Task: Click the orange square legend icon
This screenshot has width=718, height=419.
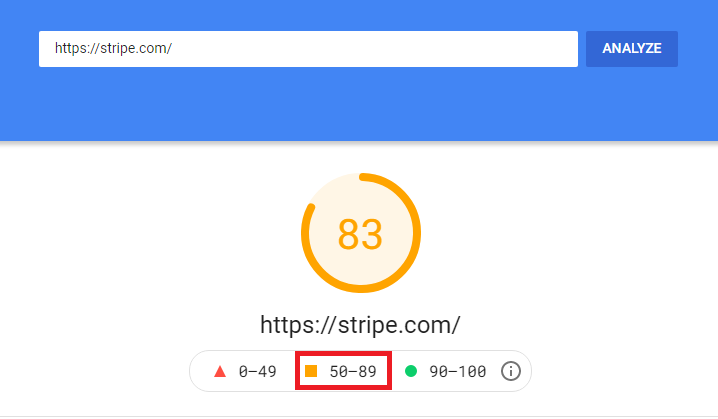Action: coord(311,371)
